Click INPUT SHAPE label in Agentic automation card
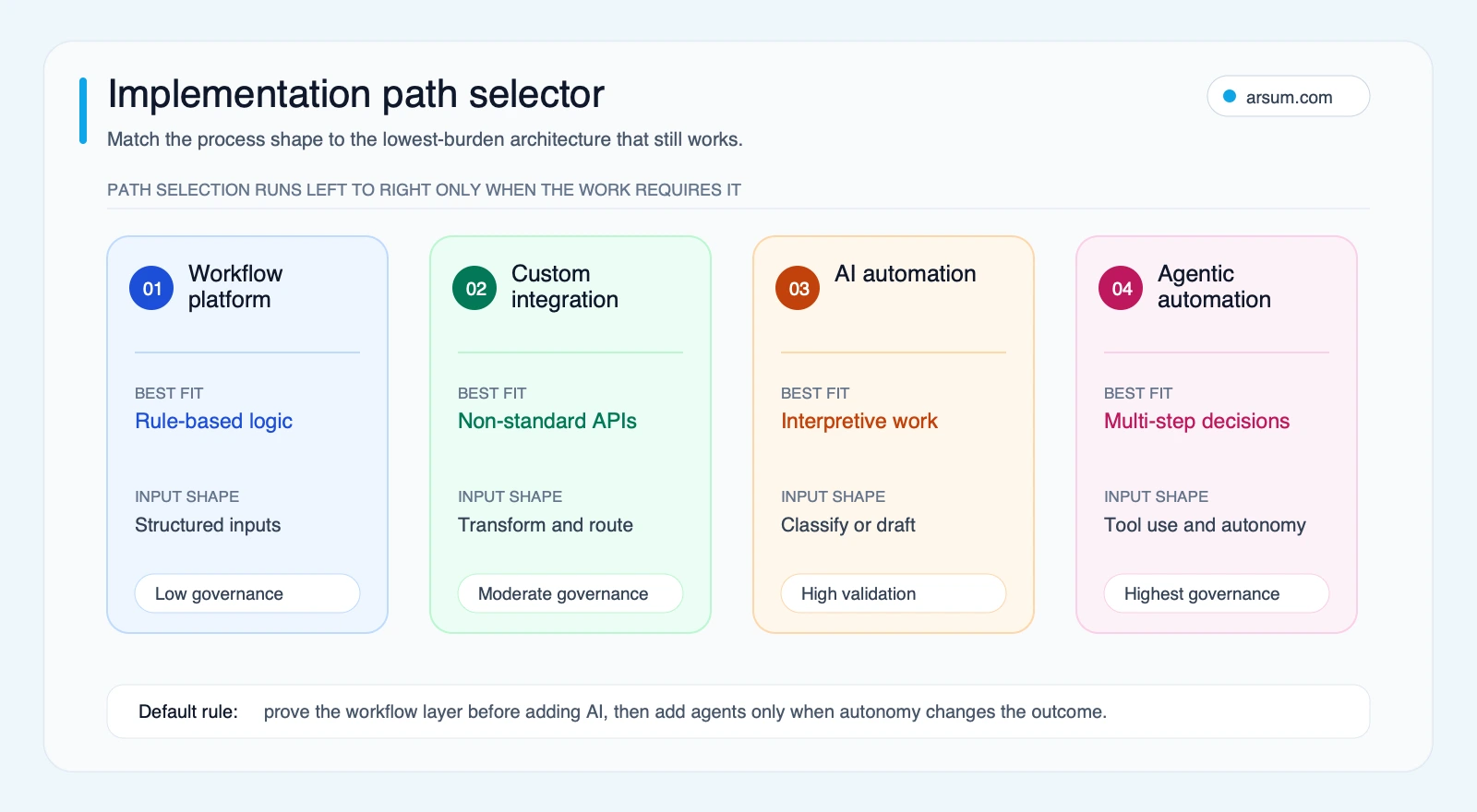The width and height of the screenshot is (1477, 812). tap(1156, 496)
